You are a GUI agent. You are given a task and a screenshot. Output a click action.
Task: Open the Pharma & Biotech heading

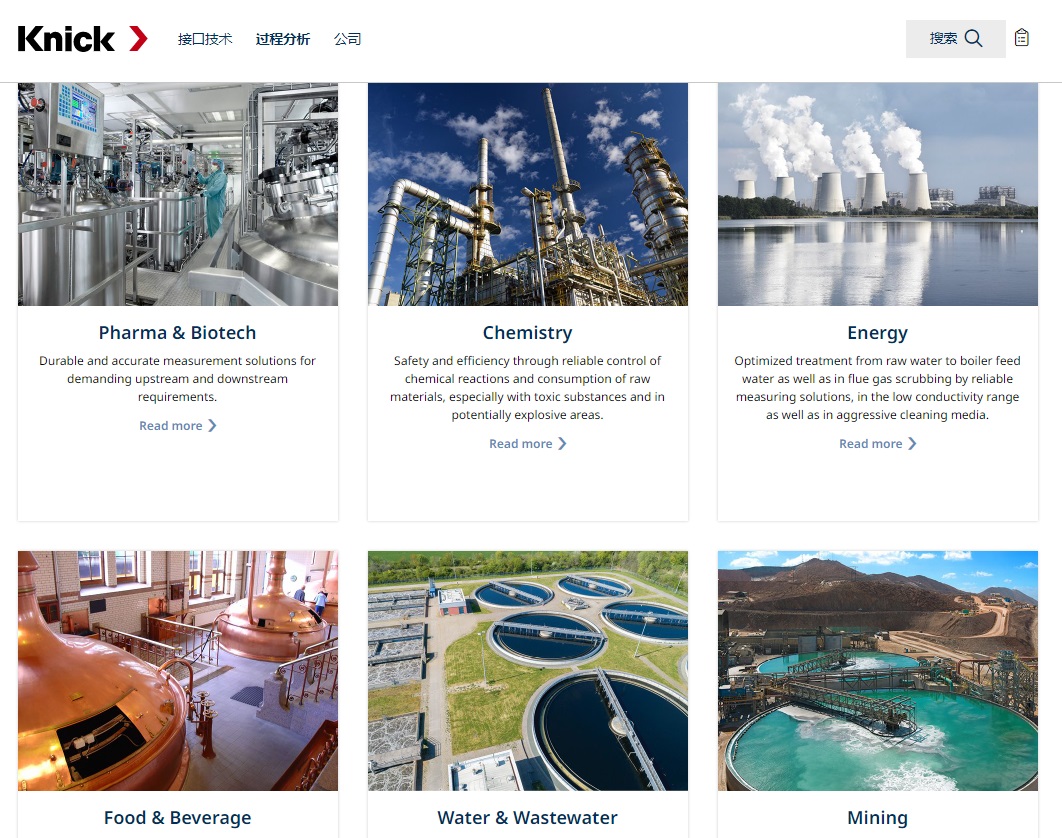click(x=177, y=333)
